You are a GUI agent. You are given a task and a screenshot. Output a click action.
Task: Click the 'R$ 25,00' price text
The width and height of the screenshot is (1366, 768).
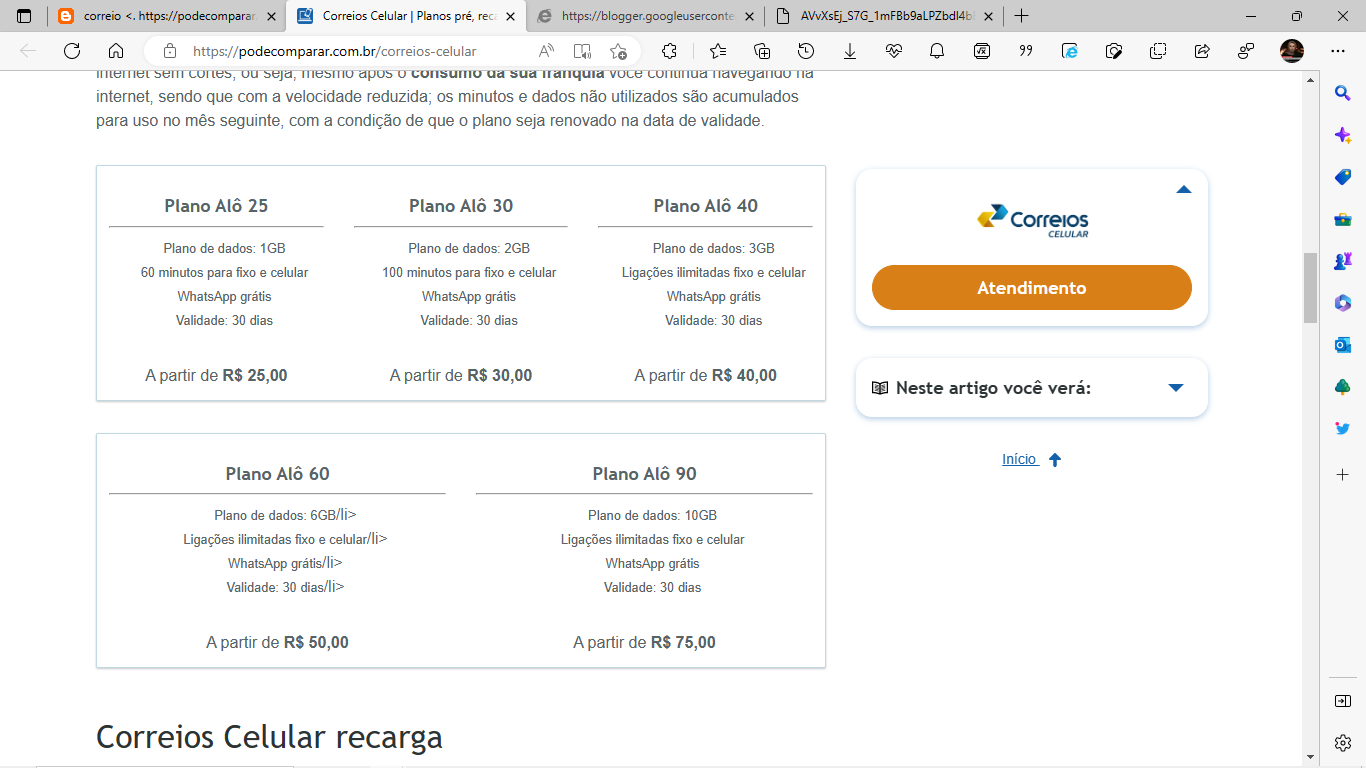coord(255,376)
